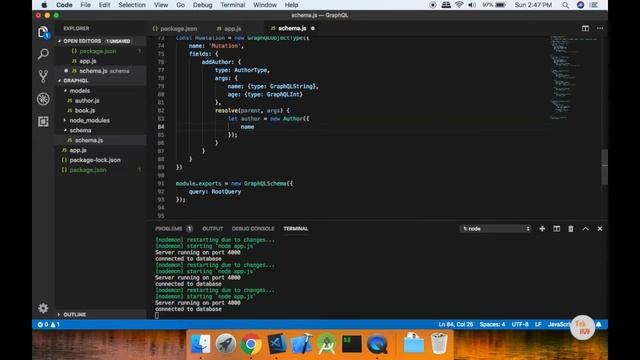
Task: Click errors and warnings count in status bar
Action: click(x=49, y=324)
